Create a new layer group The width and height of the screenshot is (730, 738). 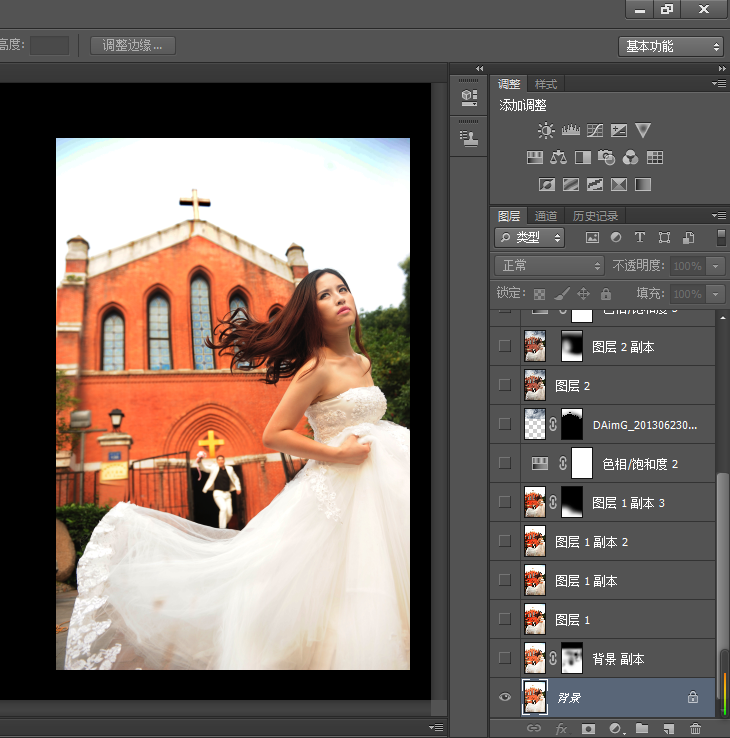[642, 728]
